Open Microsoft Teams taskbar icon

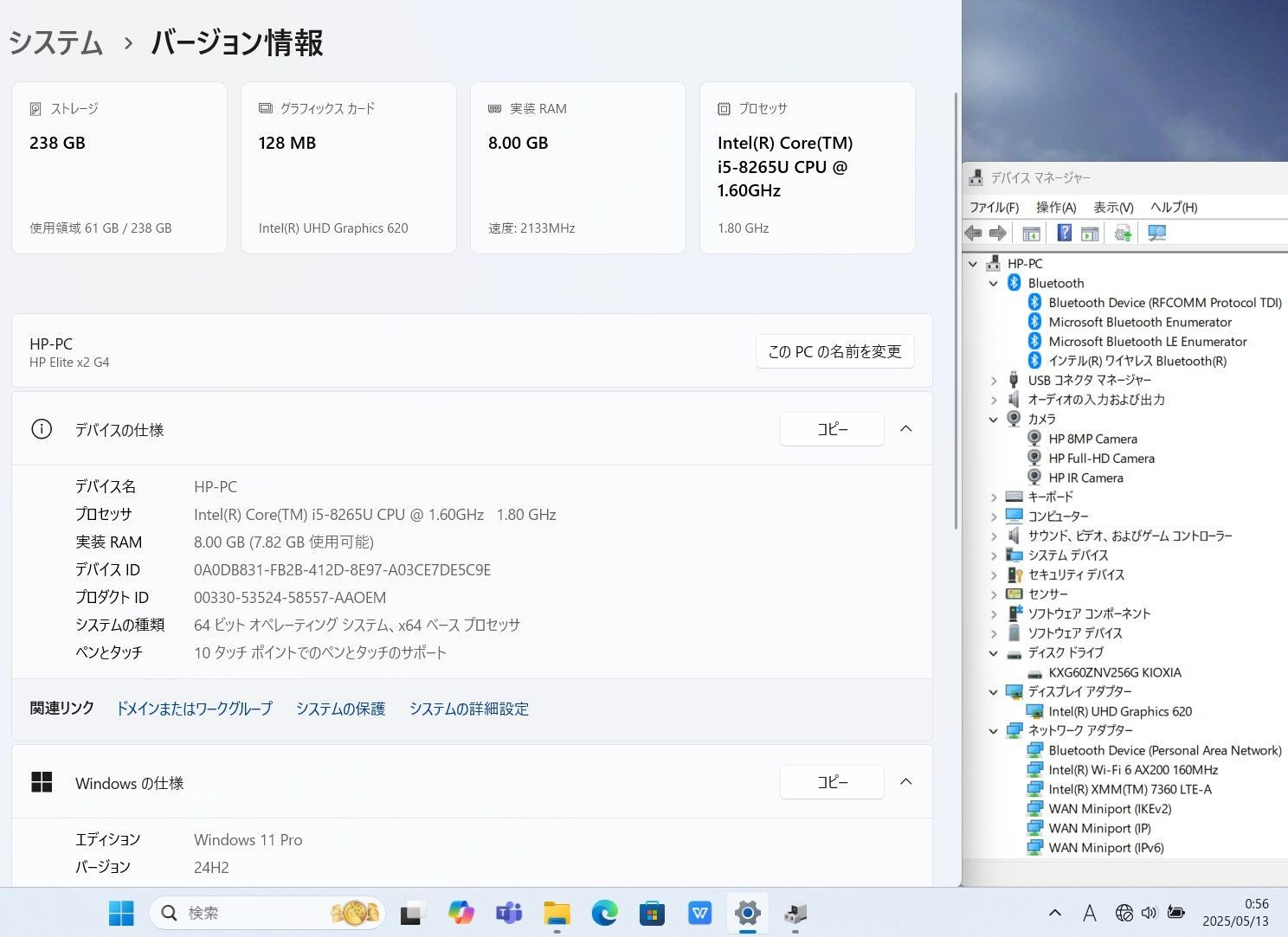click(x=509, y=913)
